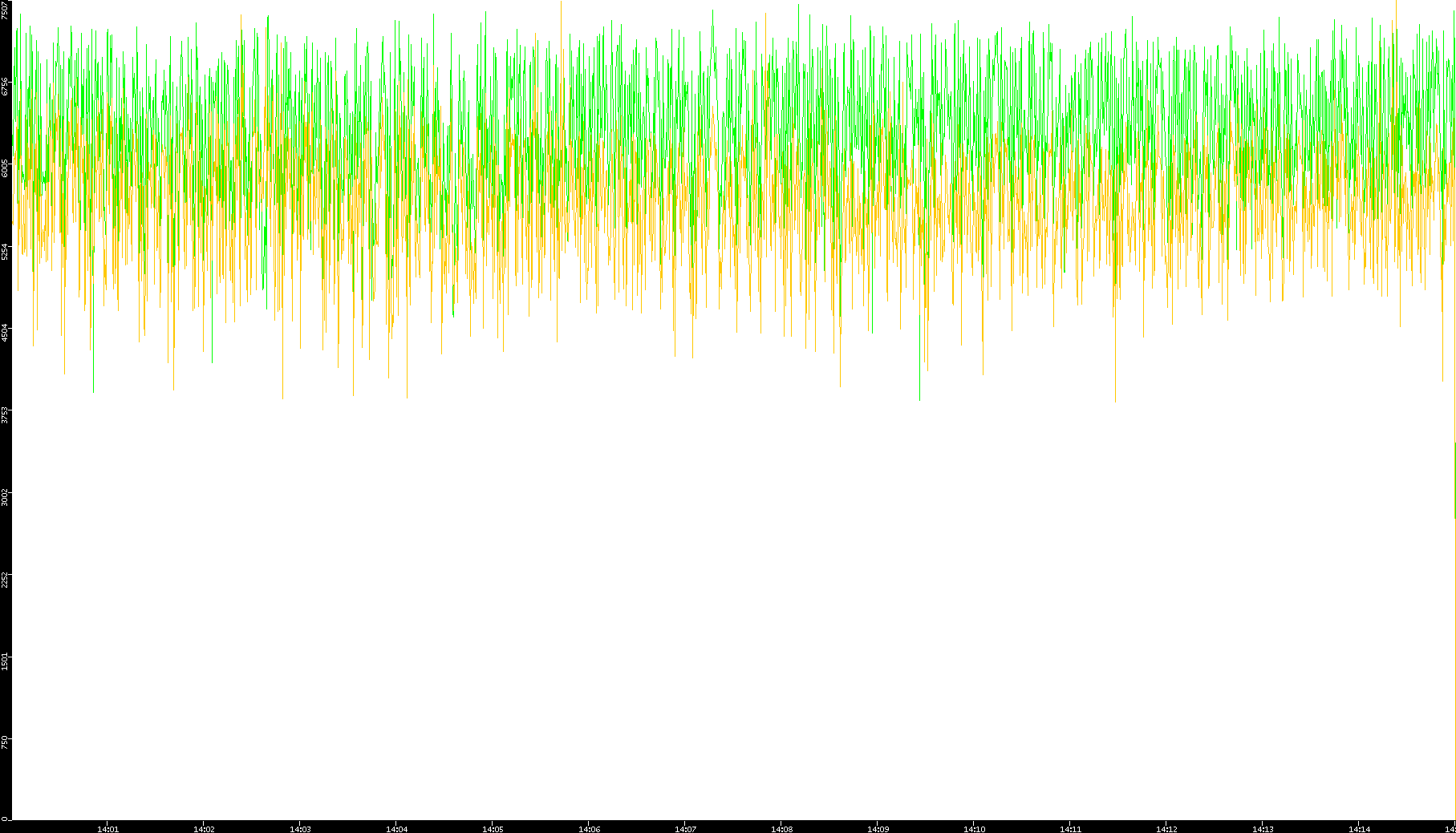This screenshot has width=1456, height=833.
Task: Click the 2252 y-axis label
Action: [x=6, y=578]
